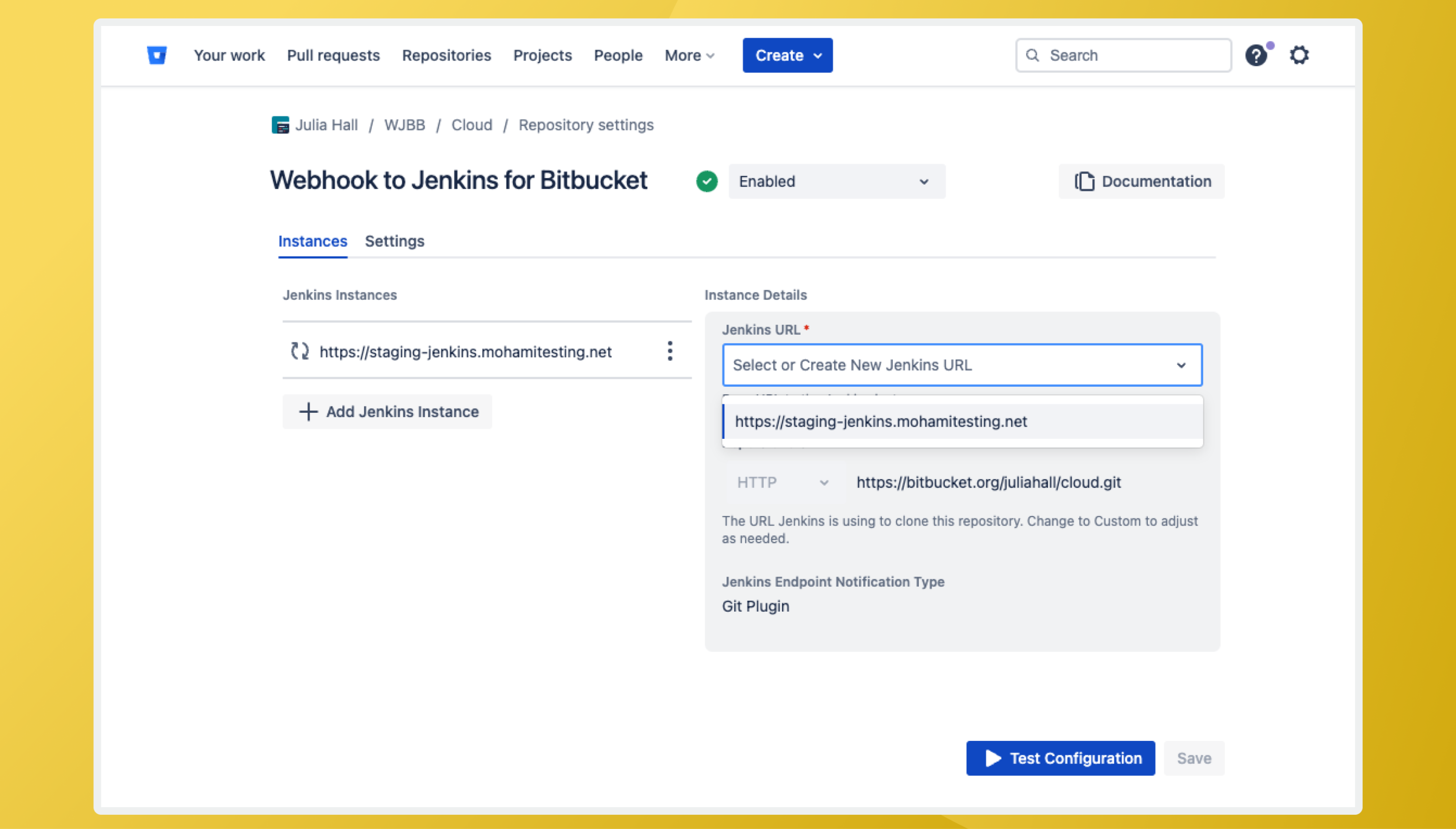Open the Enabled status dropdown
This screenshot has height=829, width=1456.
point(837,182)
